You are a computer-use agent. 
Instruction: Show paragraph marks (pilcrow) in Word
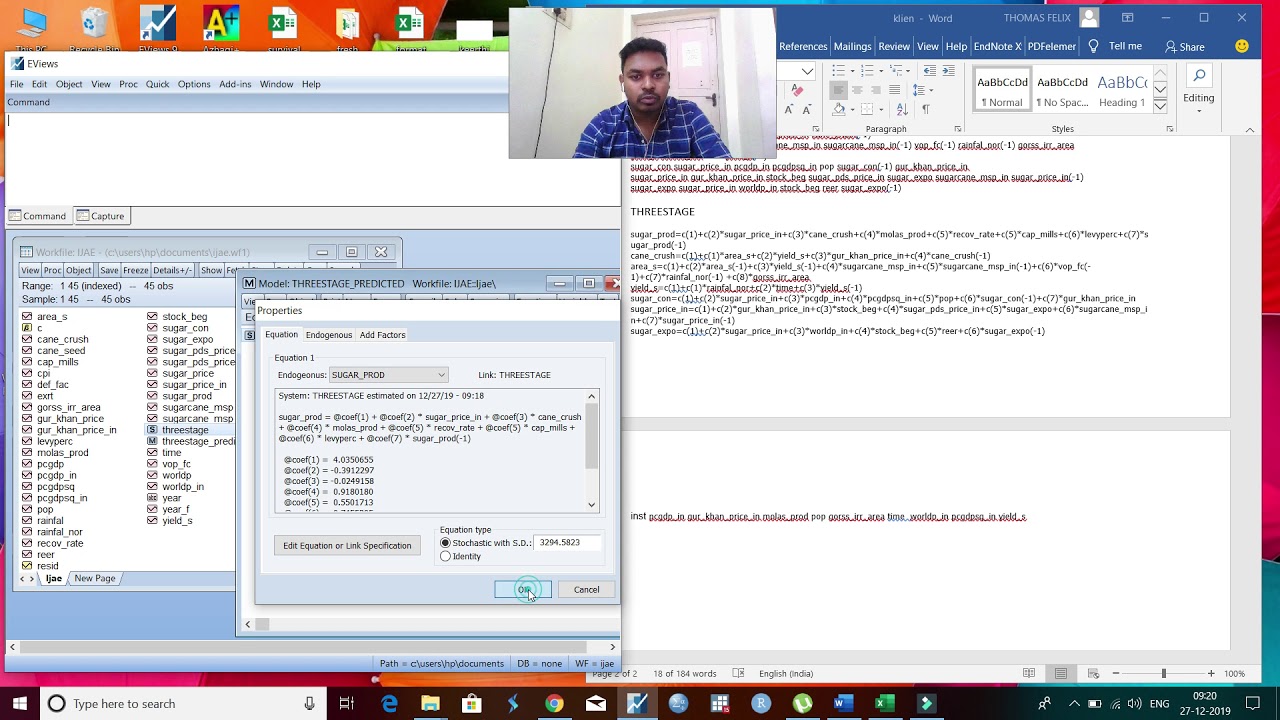pos(926,109)
